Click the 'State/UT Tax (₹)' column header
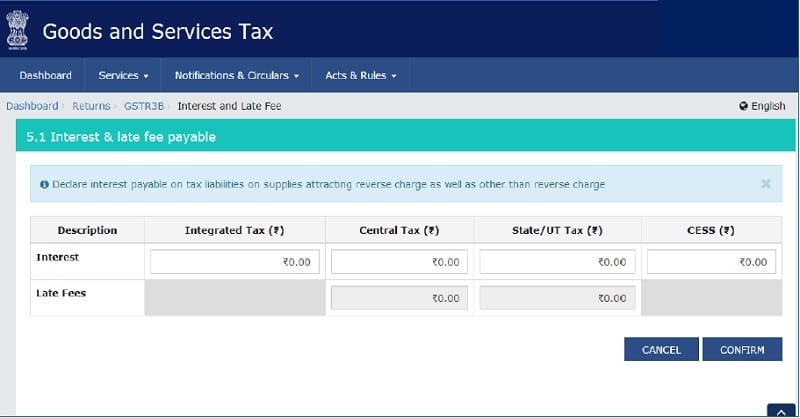The image size is (800, 418). [557, 230]
